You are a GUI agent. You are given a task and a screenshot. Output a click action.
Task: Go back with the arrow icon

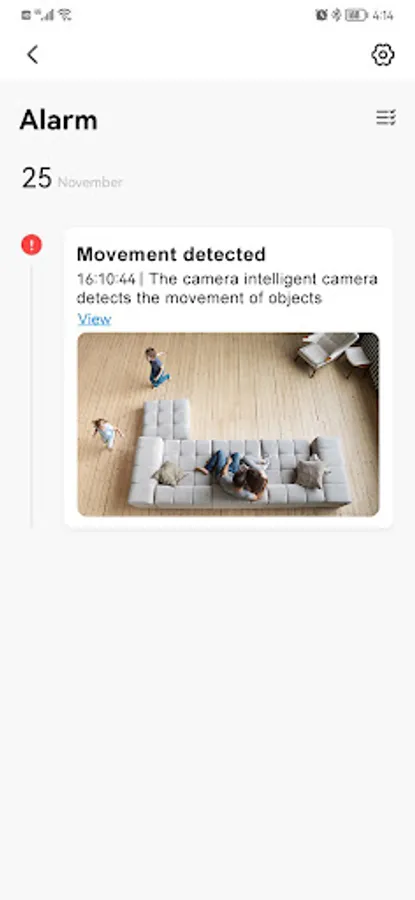[x=33, y=55]
